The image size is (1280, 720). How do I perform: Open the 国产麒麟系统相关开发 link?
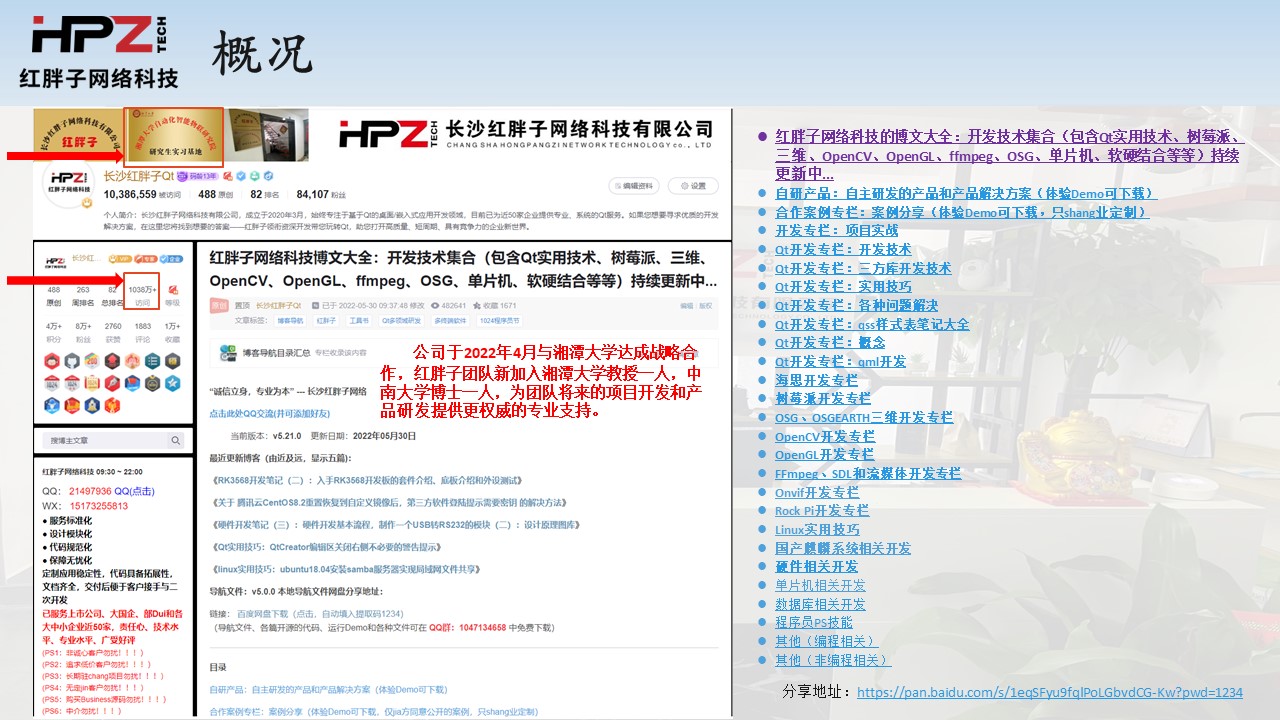(843, 548)
